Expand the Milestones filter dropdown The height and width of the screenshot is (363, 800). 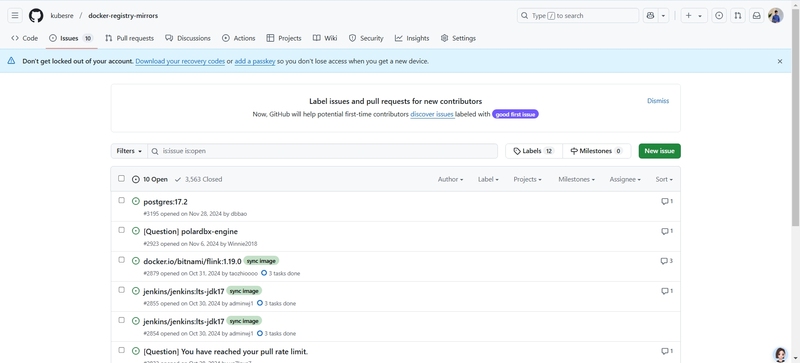(x=577, y=180)
